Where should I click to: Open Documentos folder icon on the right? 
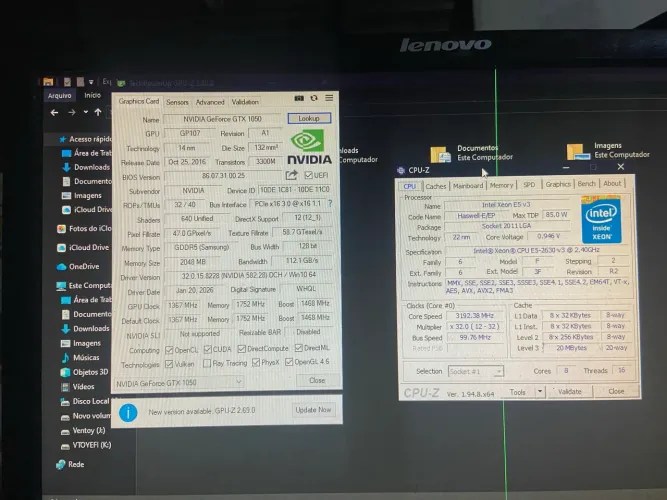[440, 154]
